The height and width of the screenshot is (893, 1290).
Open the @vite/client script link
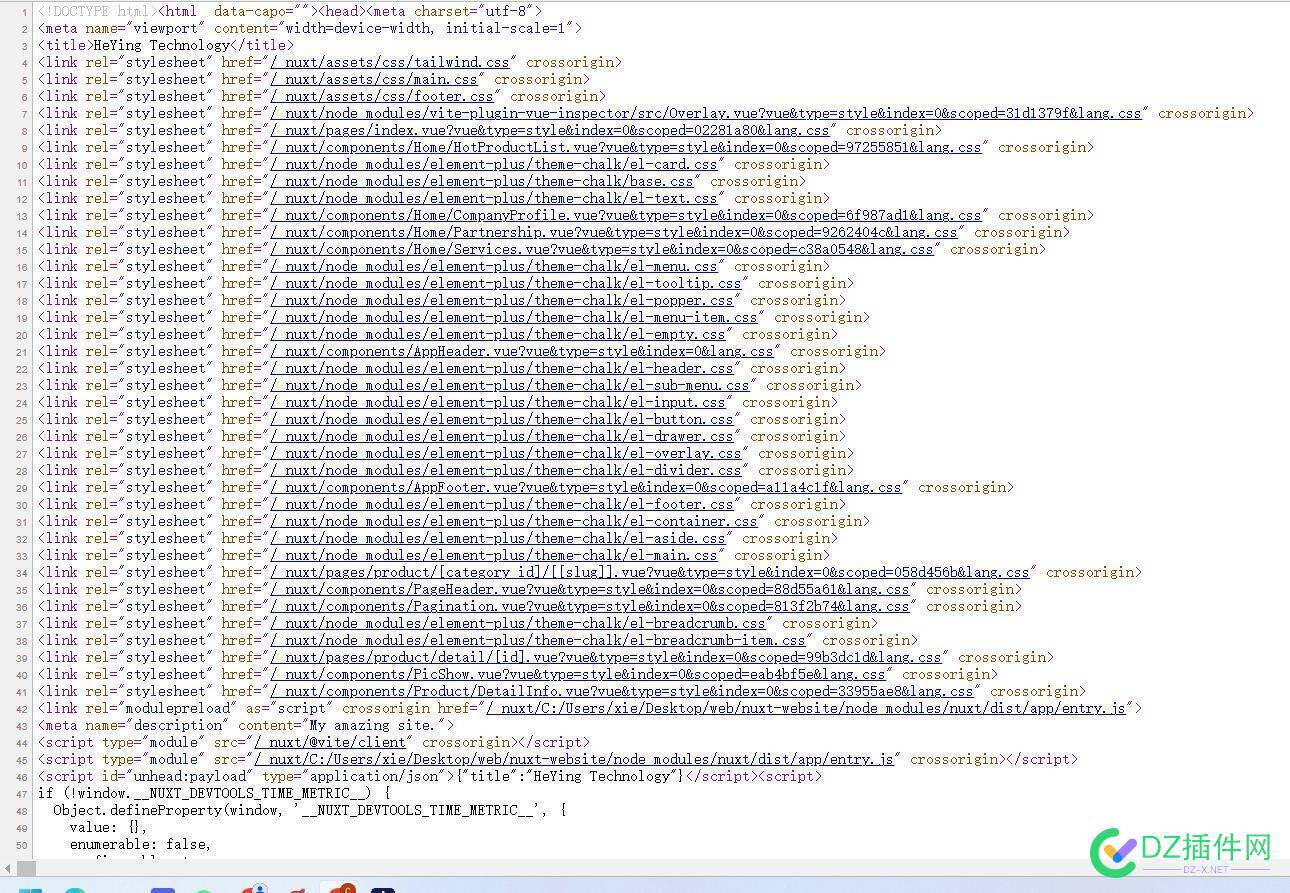[x=330, y=742]
